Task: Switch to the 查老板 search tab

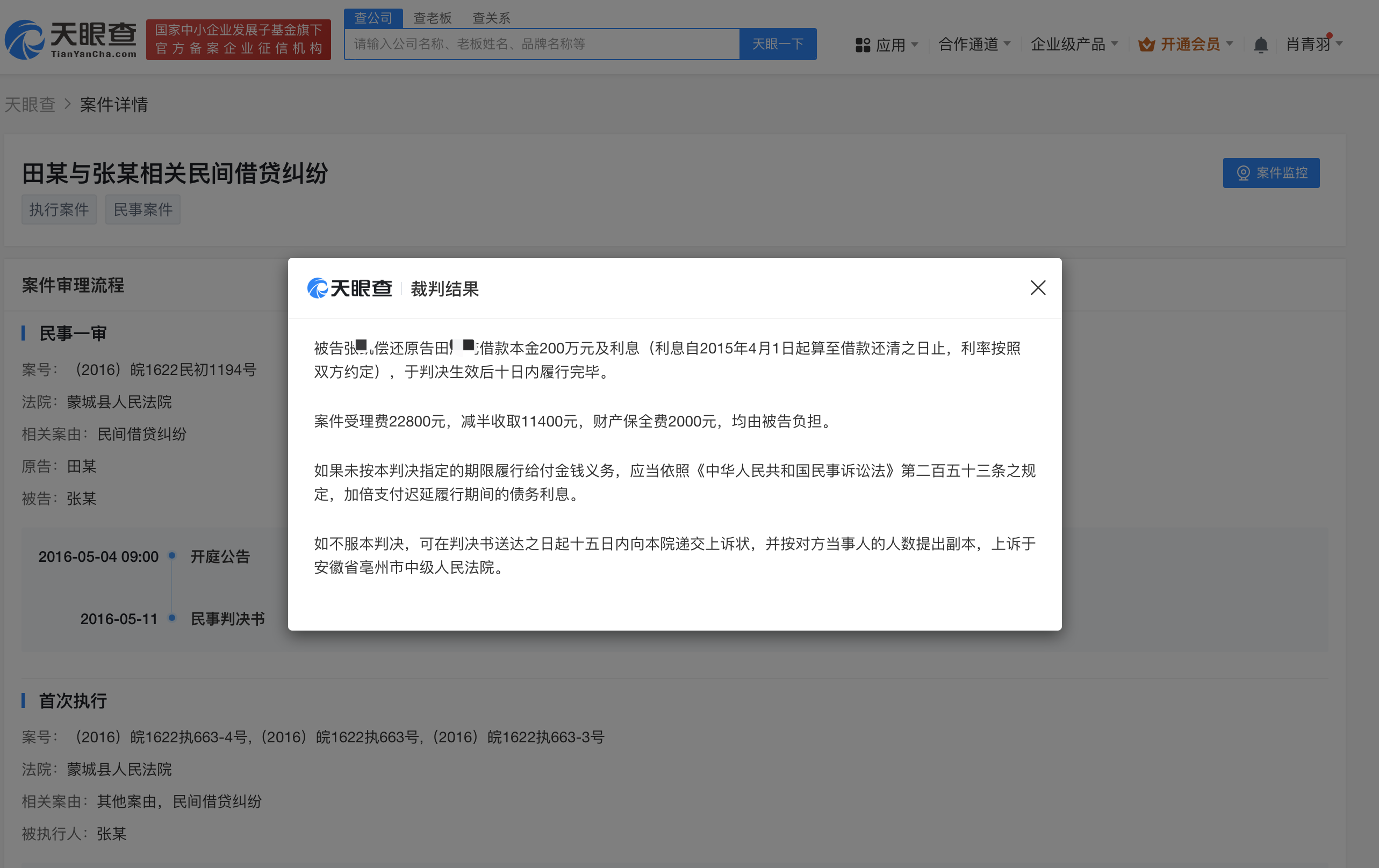Action: (433, 18)
